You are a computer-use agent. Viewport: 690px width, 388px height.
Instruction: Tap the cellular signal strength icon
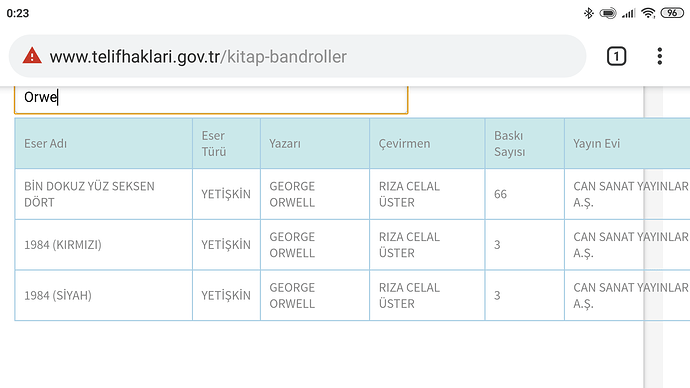tap(628, 14)
